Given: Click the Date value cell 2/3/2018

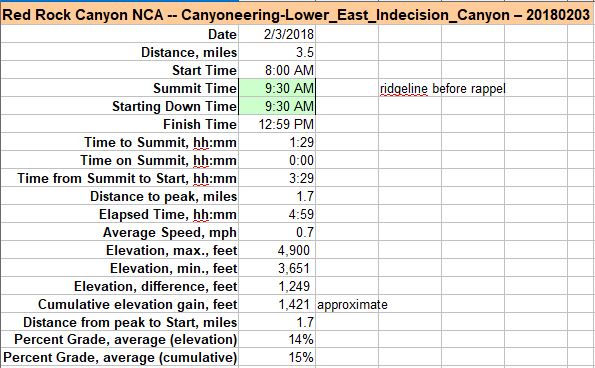Looking at the screenshot, I should point(277,34).
